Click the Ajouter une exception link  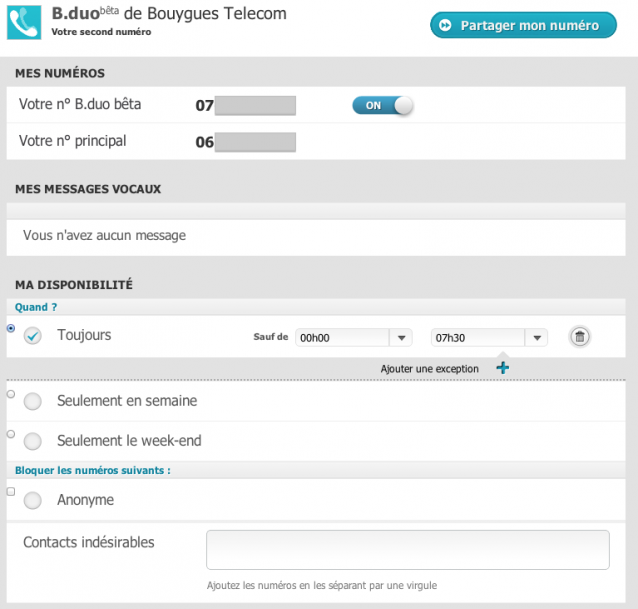[x=430, y=369]
